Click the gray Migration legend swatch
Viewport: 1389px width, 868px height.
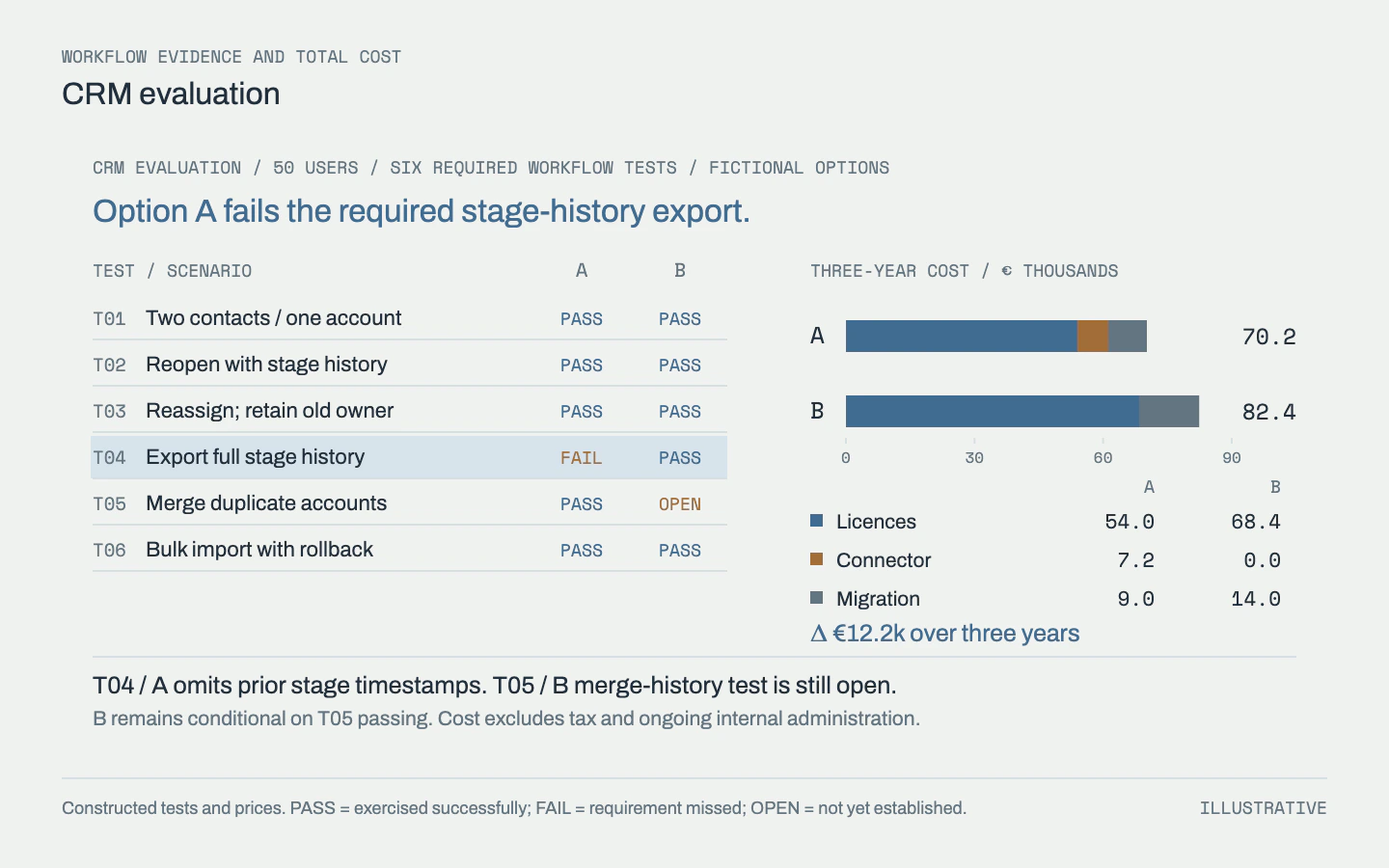[817, 598]
